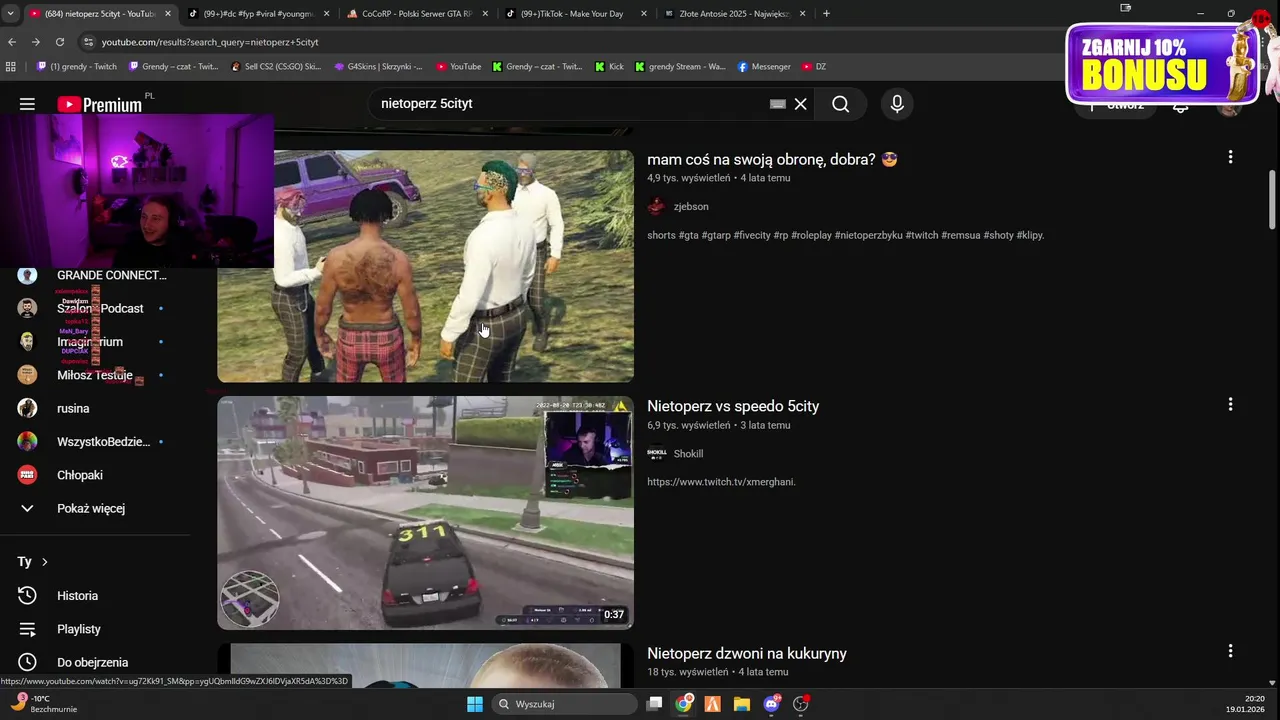Open WszystkoBedzie channel avatar in subscriptions

(27, 441)
